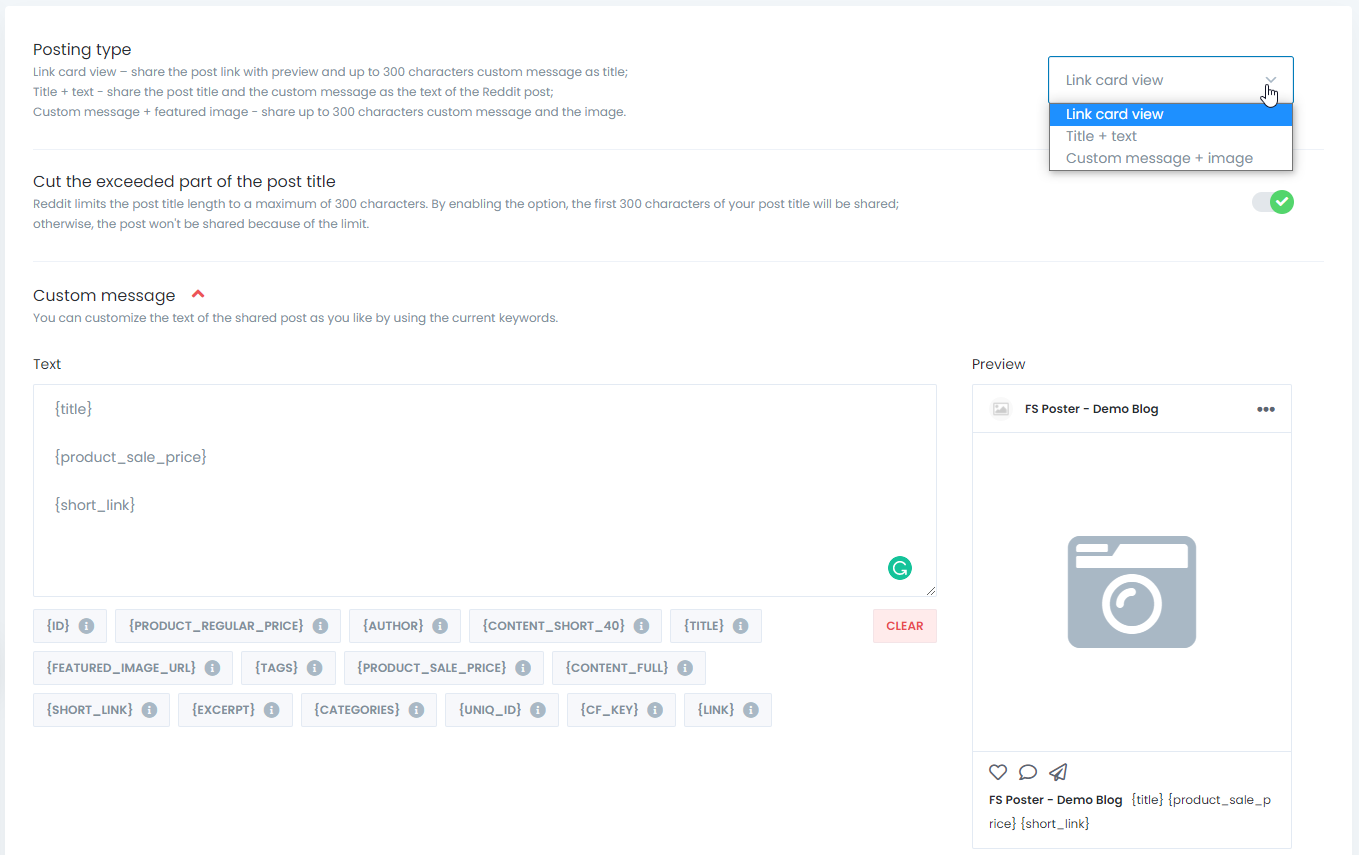Insert the {TITLE} keyword tag
The image size is (1359, 855).
[716, 626]
